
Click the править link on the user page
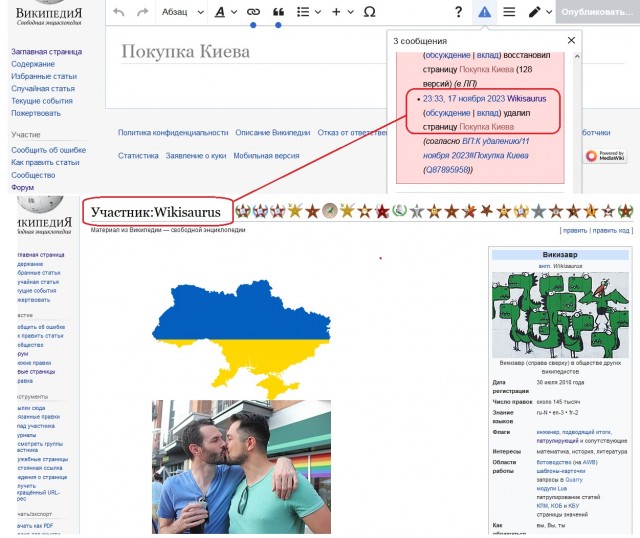pyautogui.click(x=575, y=231)
